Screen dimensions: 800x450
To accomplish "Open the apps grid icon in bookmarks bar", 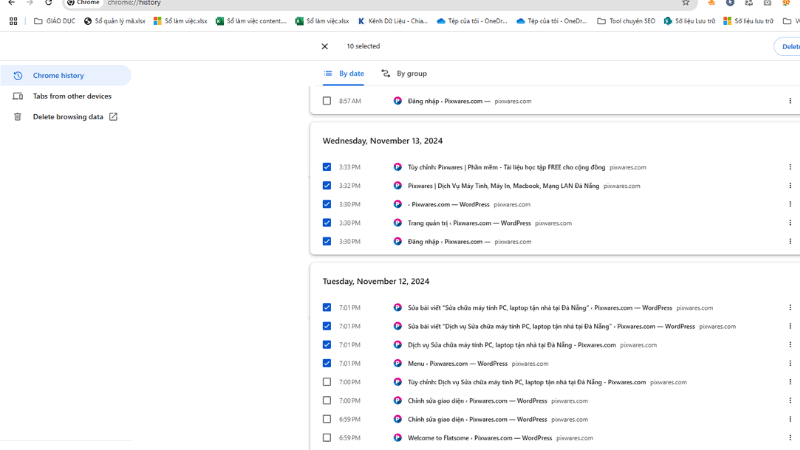I will (x=13, y=21).
